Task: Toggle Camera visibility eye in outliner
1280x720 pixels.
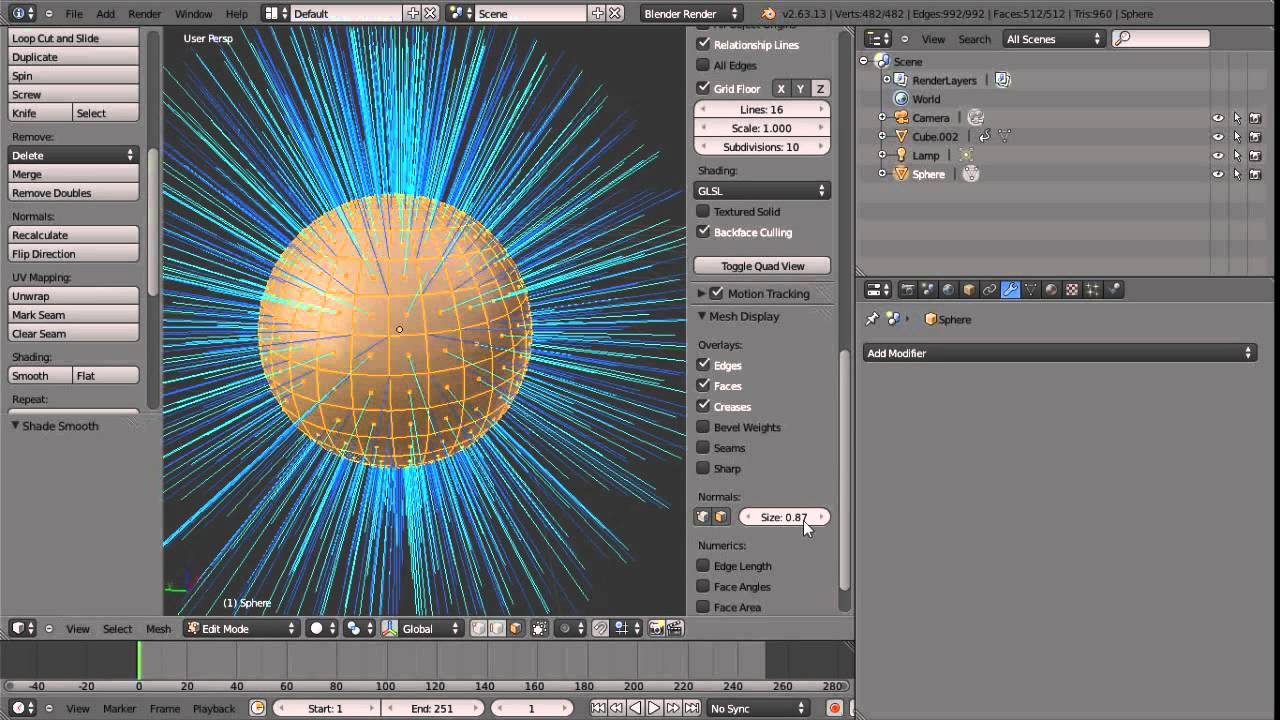Action: point(1218,118)
